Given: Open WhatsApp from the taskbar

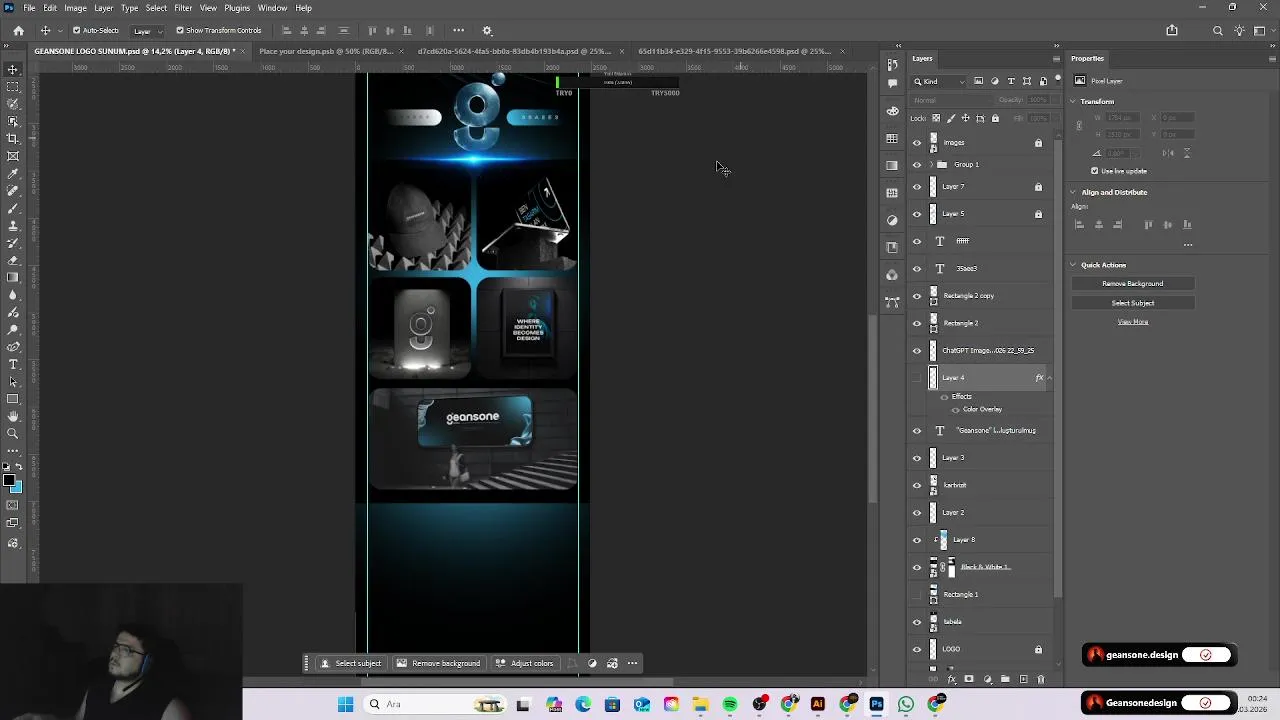Looking at the screenshot, I should point(906,704).
